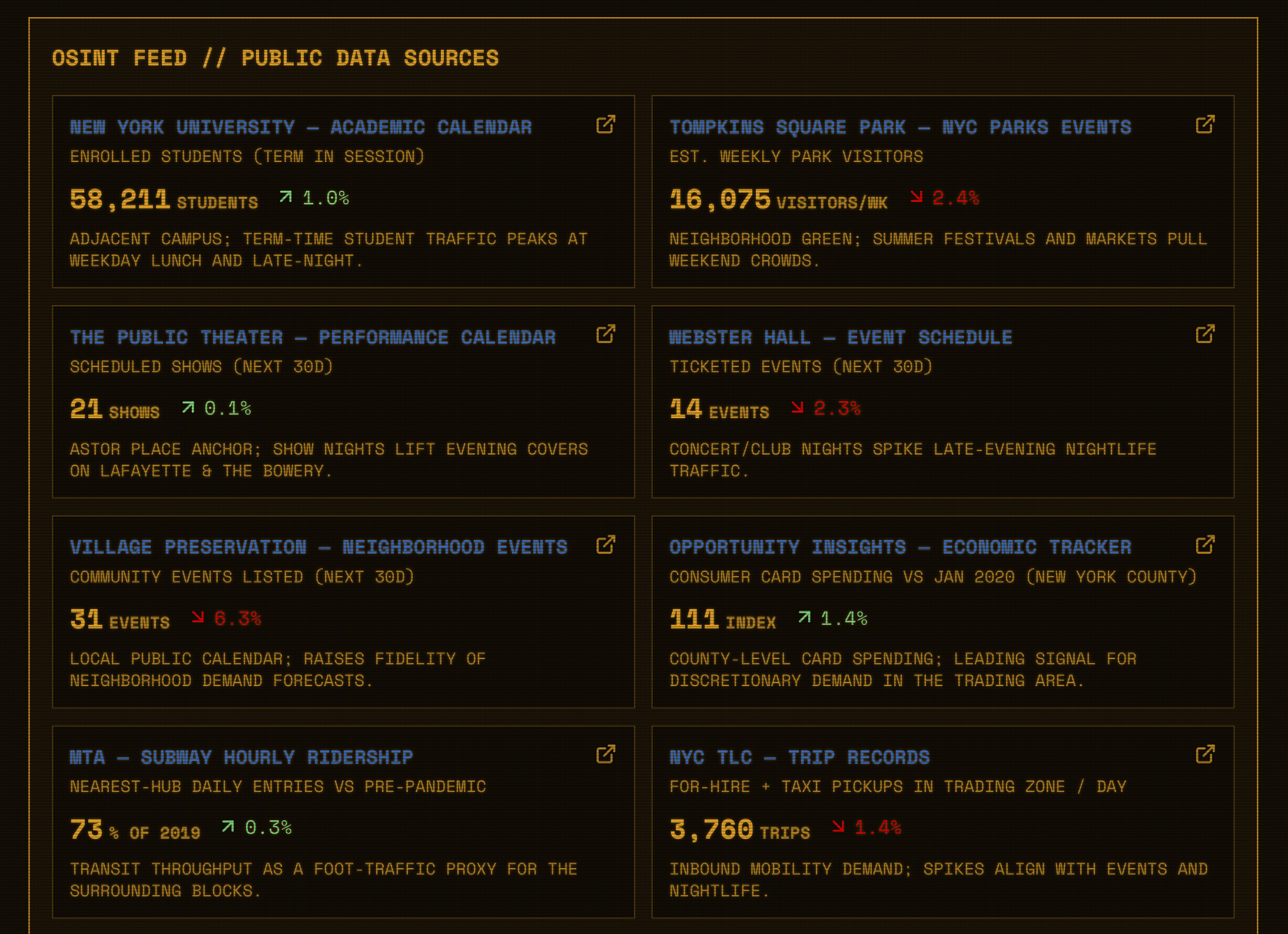The image size is (1288, 934).
Task: Click the 14 events value
Action: click(x=719, y=409)
